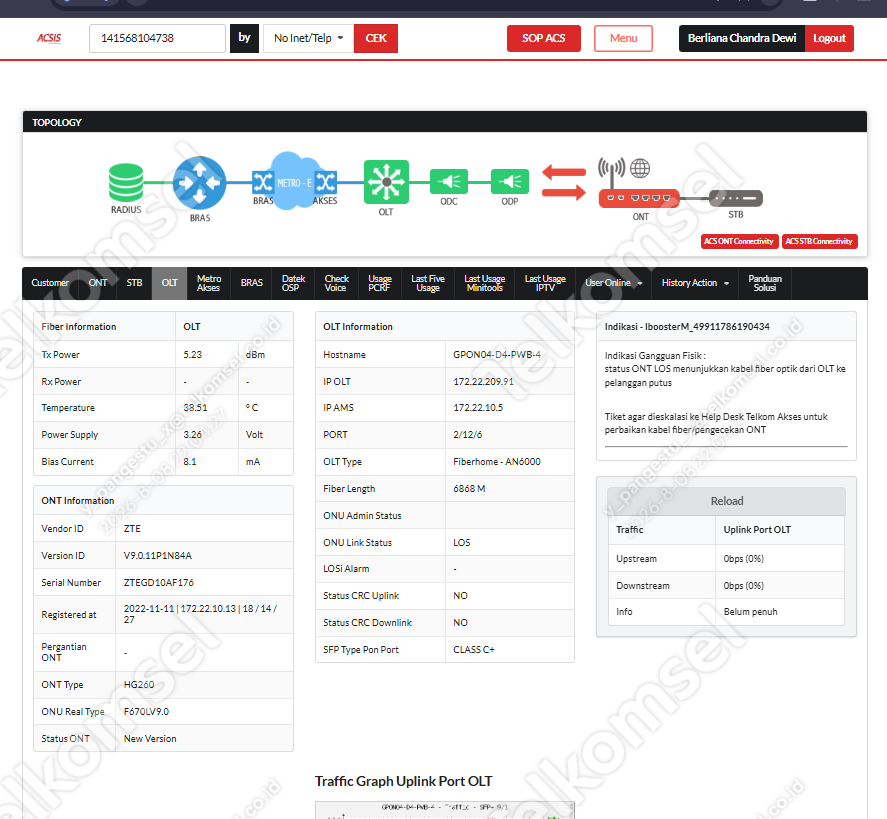Click the ODC icon in topology

pyautogui.click(x=449, y=182)
